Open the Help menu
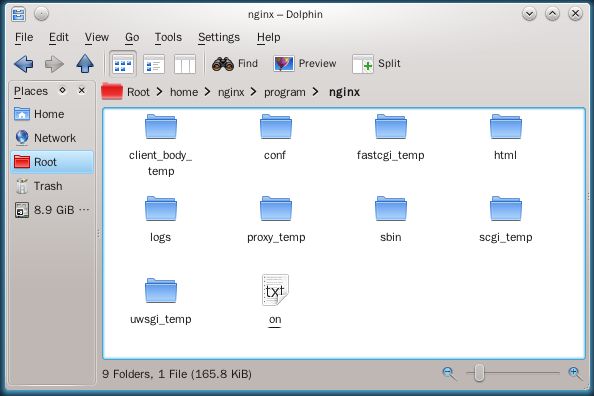 point(269,37)
